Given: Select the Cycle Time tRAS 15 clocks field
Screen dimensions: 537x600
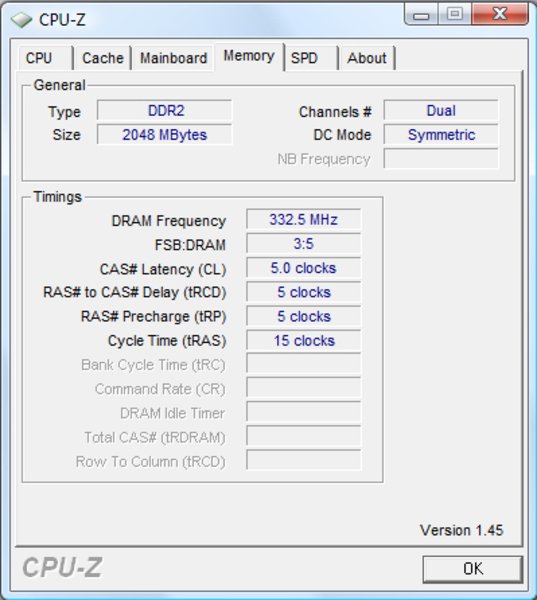Looking at the screenshot, I should 304,341.
